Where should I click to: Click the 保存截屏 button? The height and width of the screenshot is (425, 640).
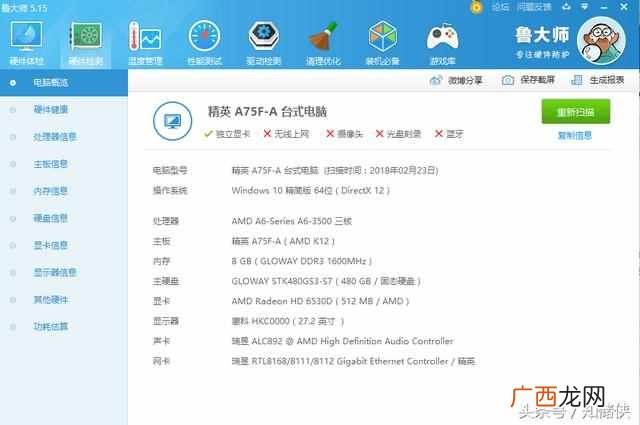pyautogui.click(x=529, y=80)
